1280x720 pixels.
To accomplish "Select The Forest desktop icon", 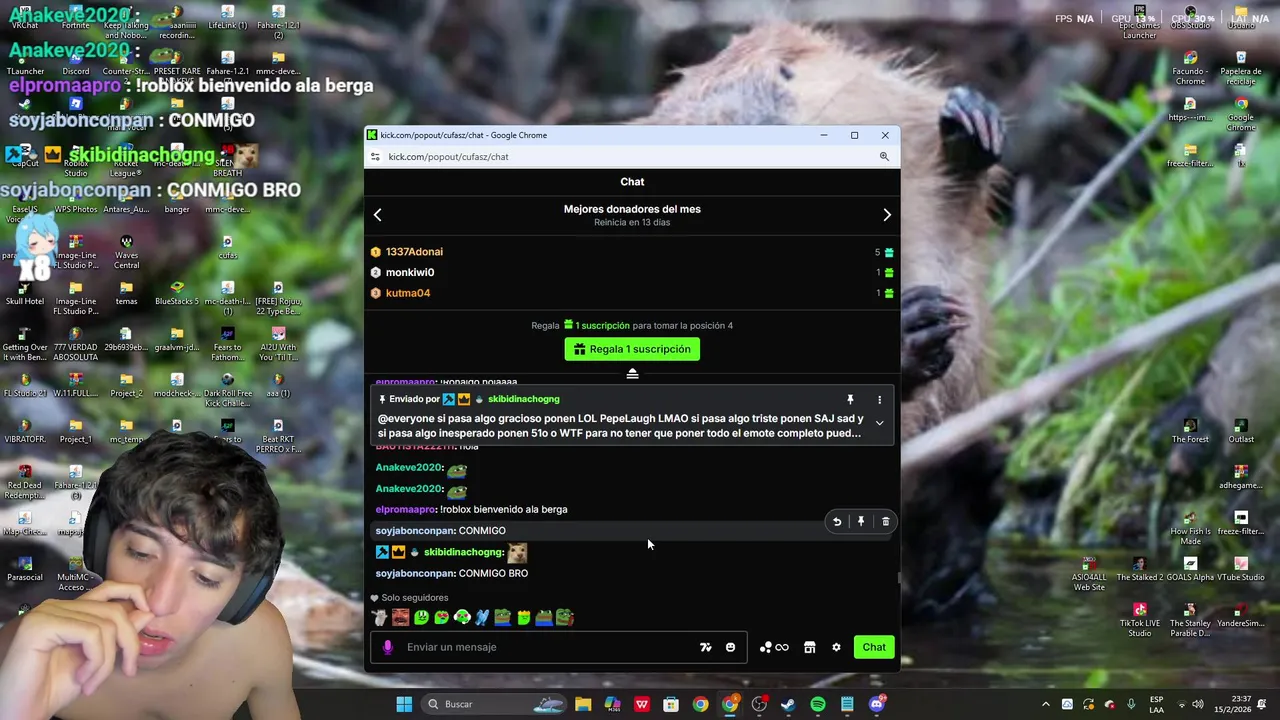I will (x=1190, y=431).
